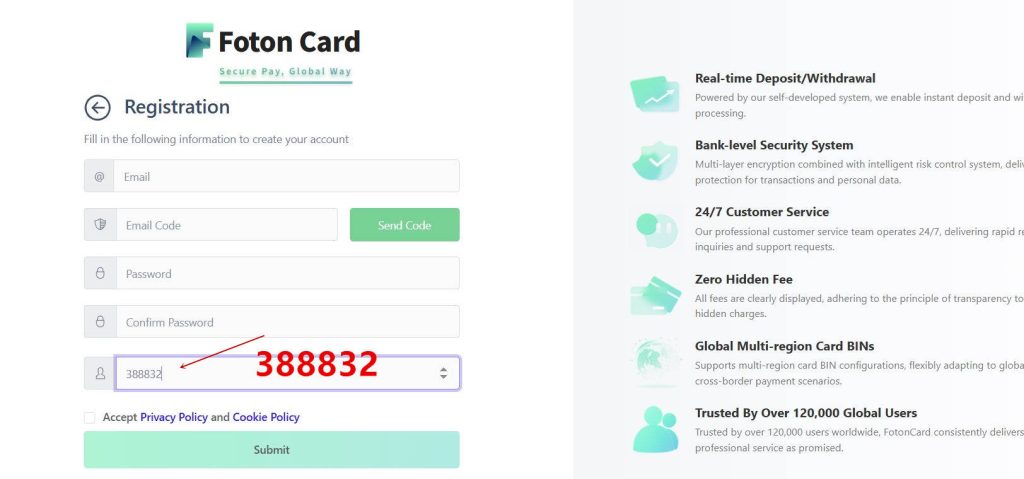Open the Cookie Policy link
Screen dimensions: 1024x479
tap(266, 417)
